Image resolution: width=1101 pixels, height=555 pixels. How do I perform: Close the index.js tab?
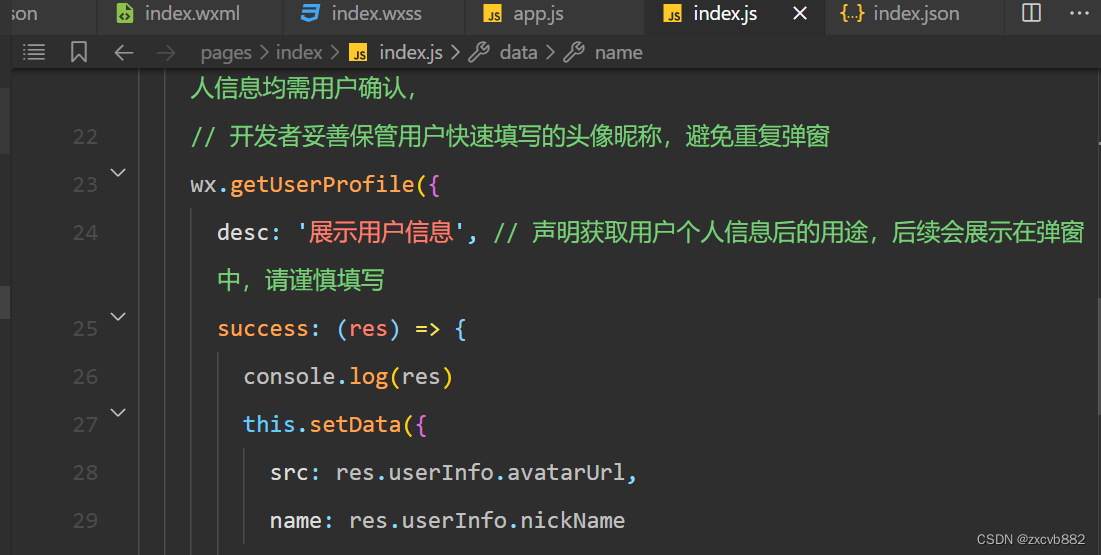click(800, 13)
